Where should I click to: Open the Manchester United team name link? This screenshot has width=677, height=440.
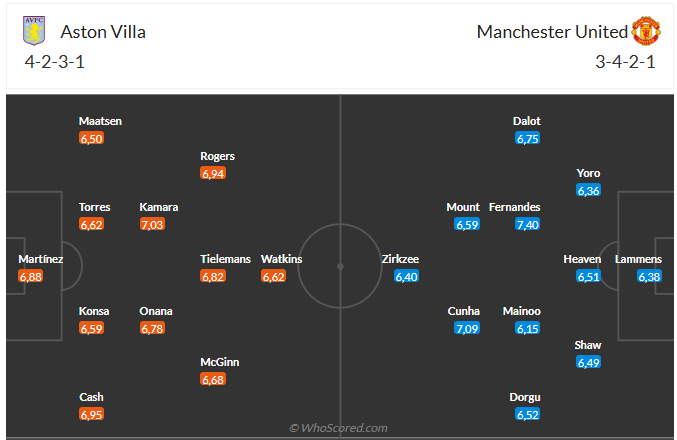pyautogui.click(x=552, y=32)
